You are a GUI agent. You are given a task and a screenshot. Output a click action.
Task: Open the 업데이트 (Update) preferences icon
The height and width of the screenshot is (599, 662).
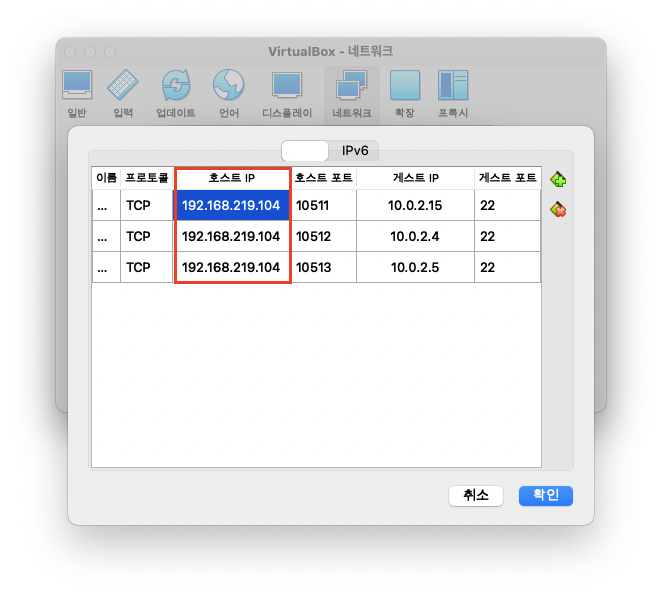[x=176, y=94]
